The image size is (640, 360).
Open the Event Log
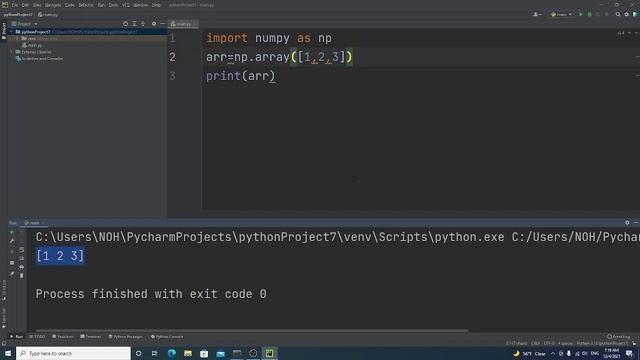(618, 337)
